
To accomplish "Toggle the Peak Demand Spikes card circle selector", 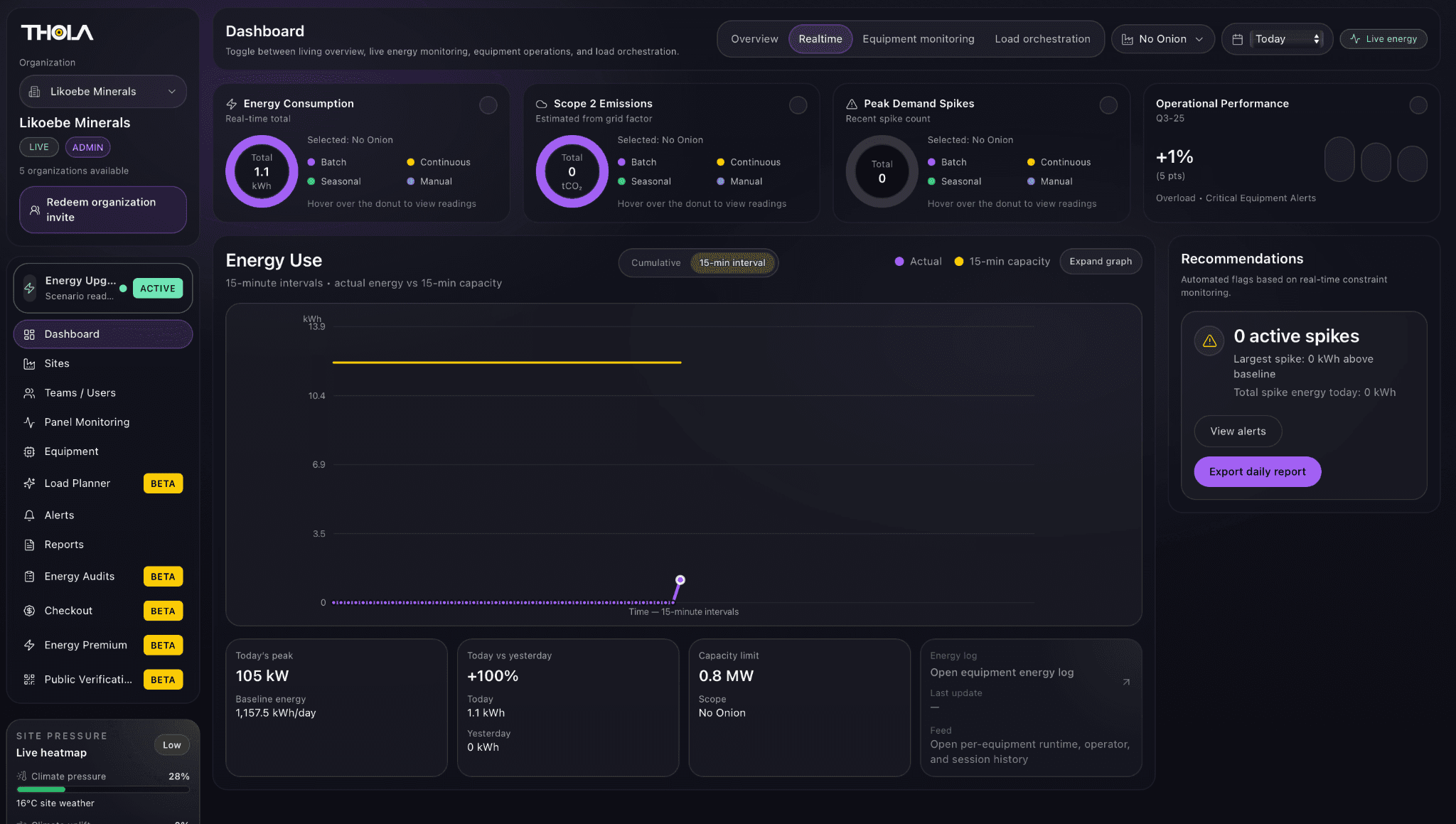I will click(x=1108, y=105).
